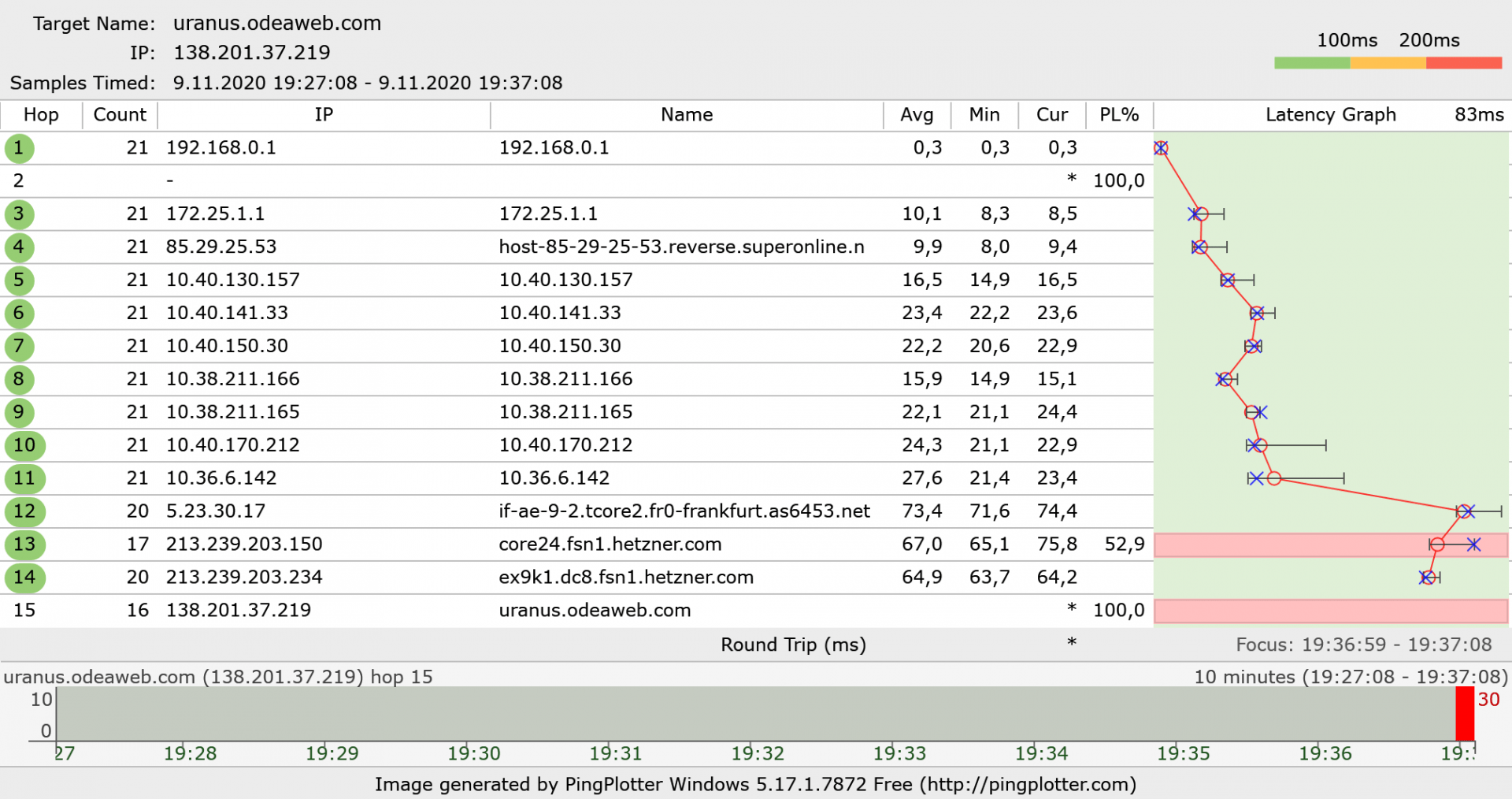The height and width of the screenshot is (799, 1512).
Task: Click ex9k1.dc8.fsn1.hetzner.com hostname
Action: coord(626,578)
